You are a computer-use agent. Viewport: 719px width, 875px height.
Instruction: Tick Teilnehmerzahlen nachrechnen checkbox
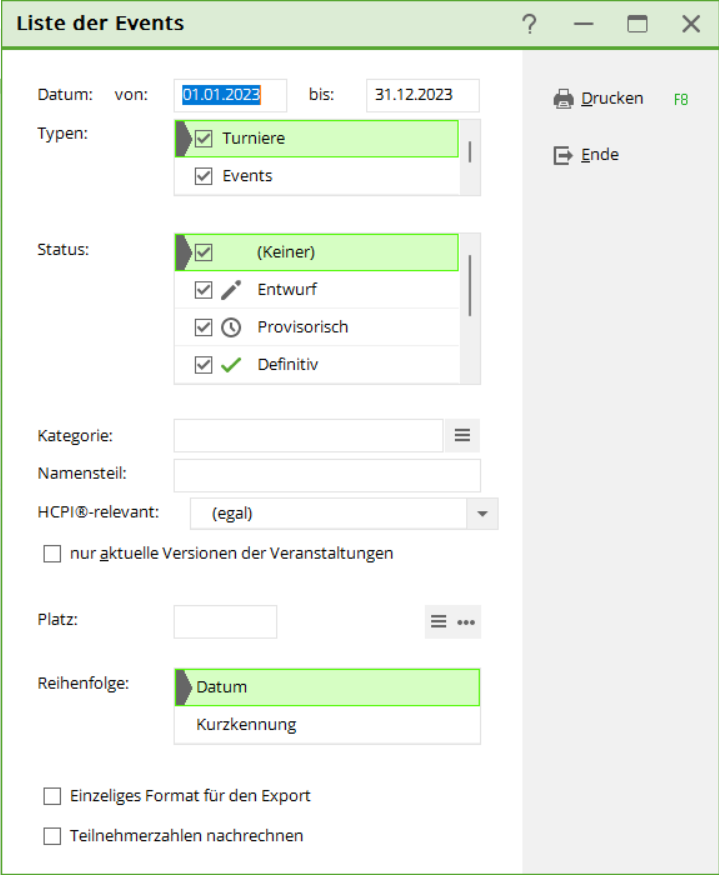point(53,835)
